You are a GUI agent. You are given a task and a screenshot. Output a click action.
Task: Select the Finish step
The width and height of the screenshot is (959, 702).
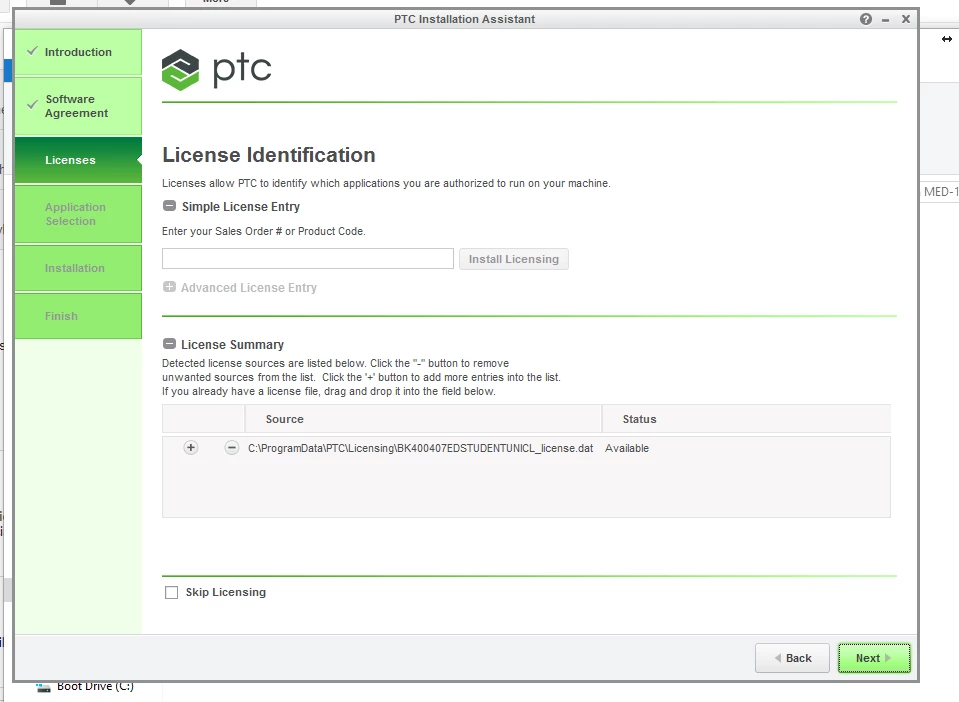click(x=78, y=316)
